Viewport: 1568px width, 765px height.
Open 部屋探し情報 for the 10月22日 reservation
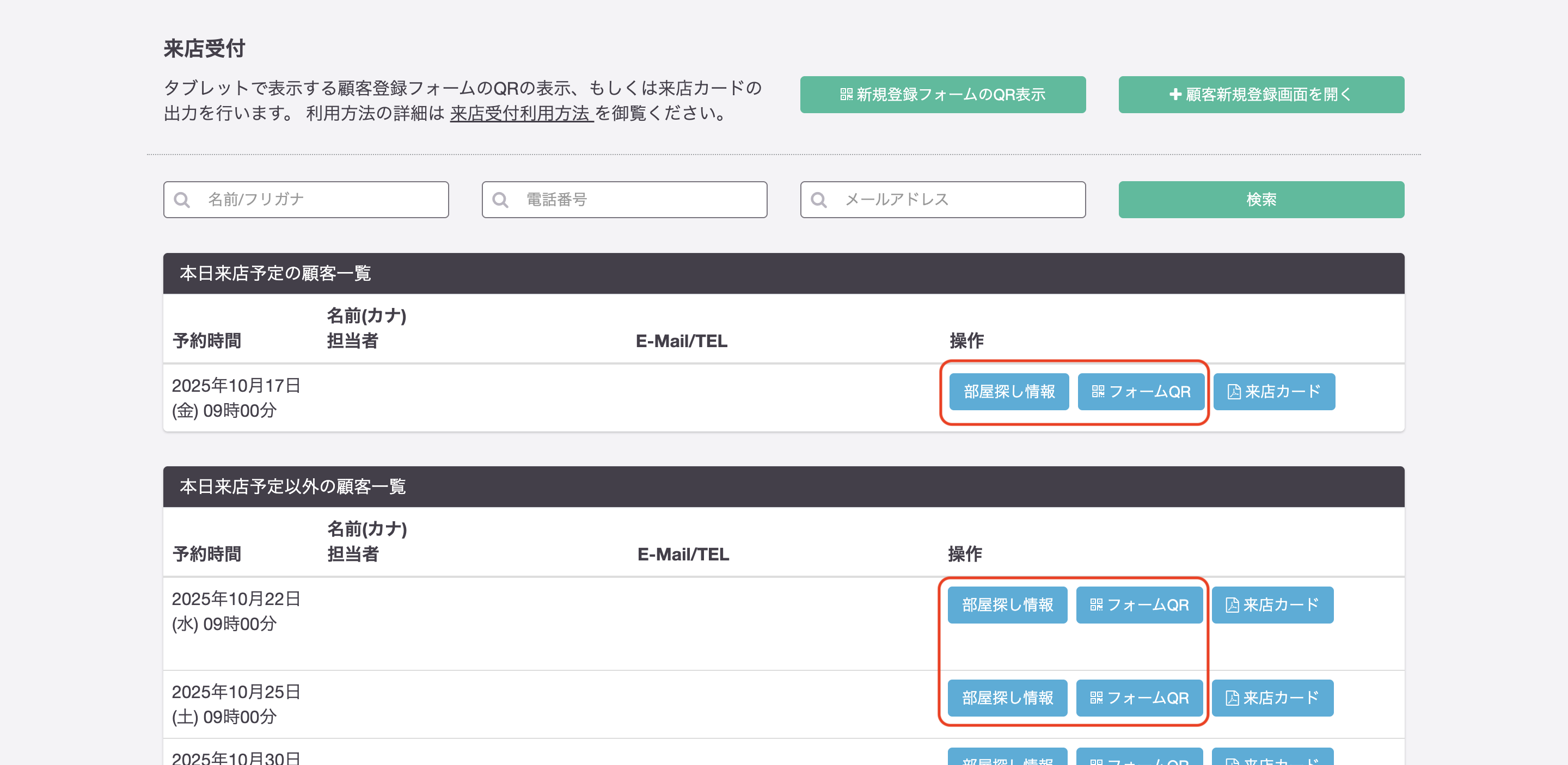(x=1007, y=605)
